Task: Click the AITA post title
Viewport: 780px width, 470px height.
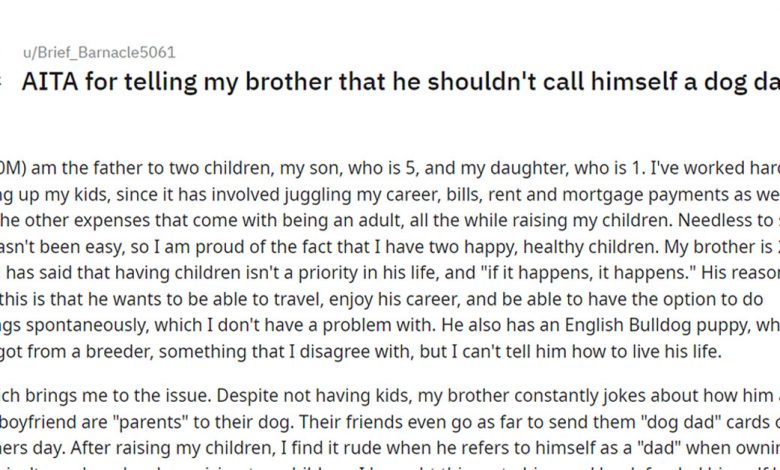Action: (x=400, y=83)
